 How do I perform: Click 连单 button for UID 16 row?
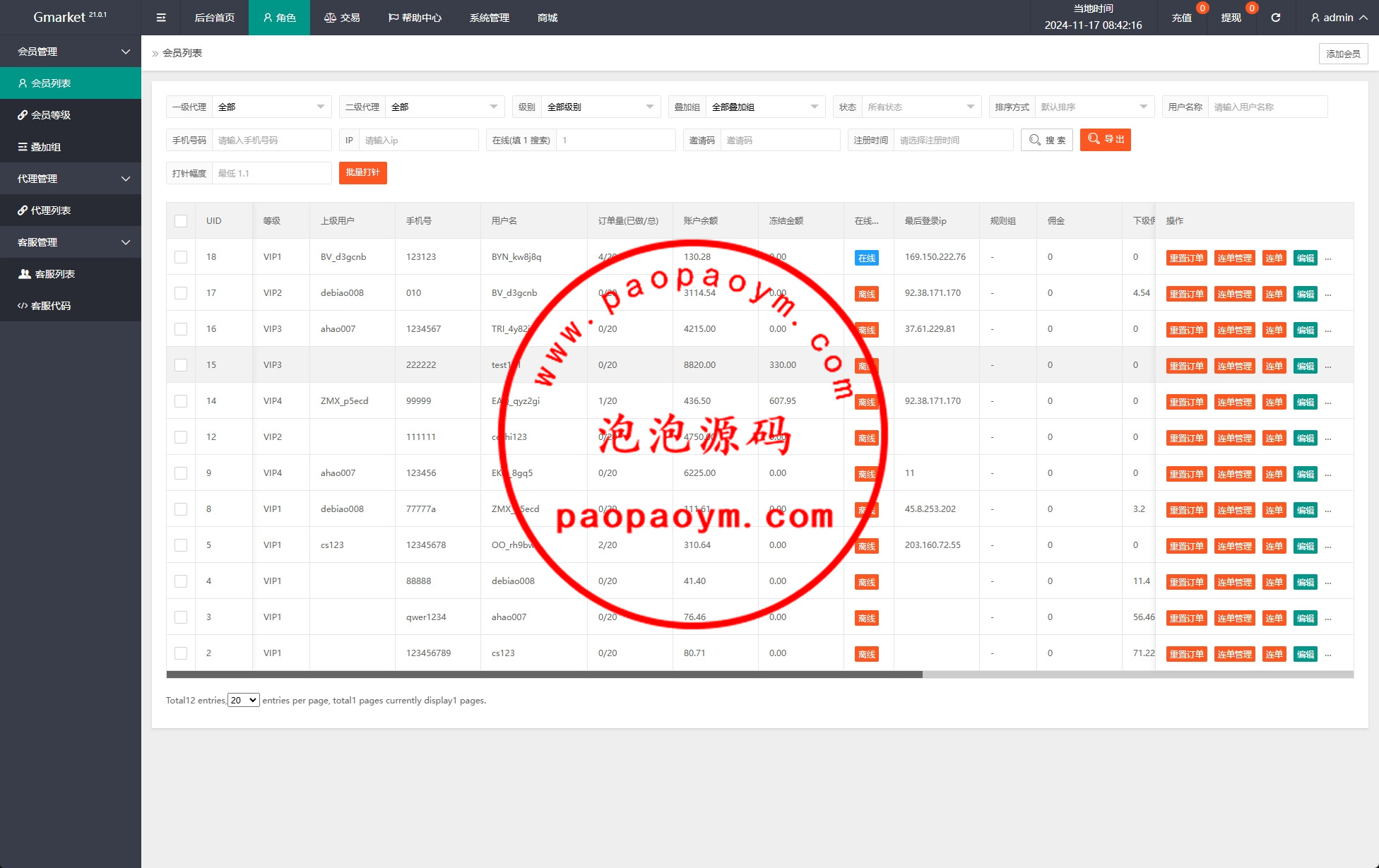click(x=1274, y=330)
